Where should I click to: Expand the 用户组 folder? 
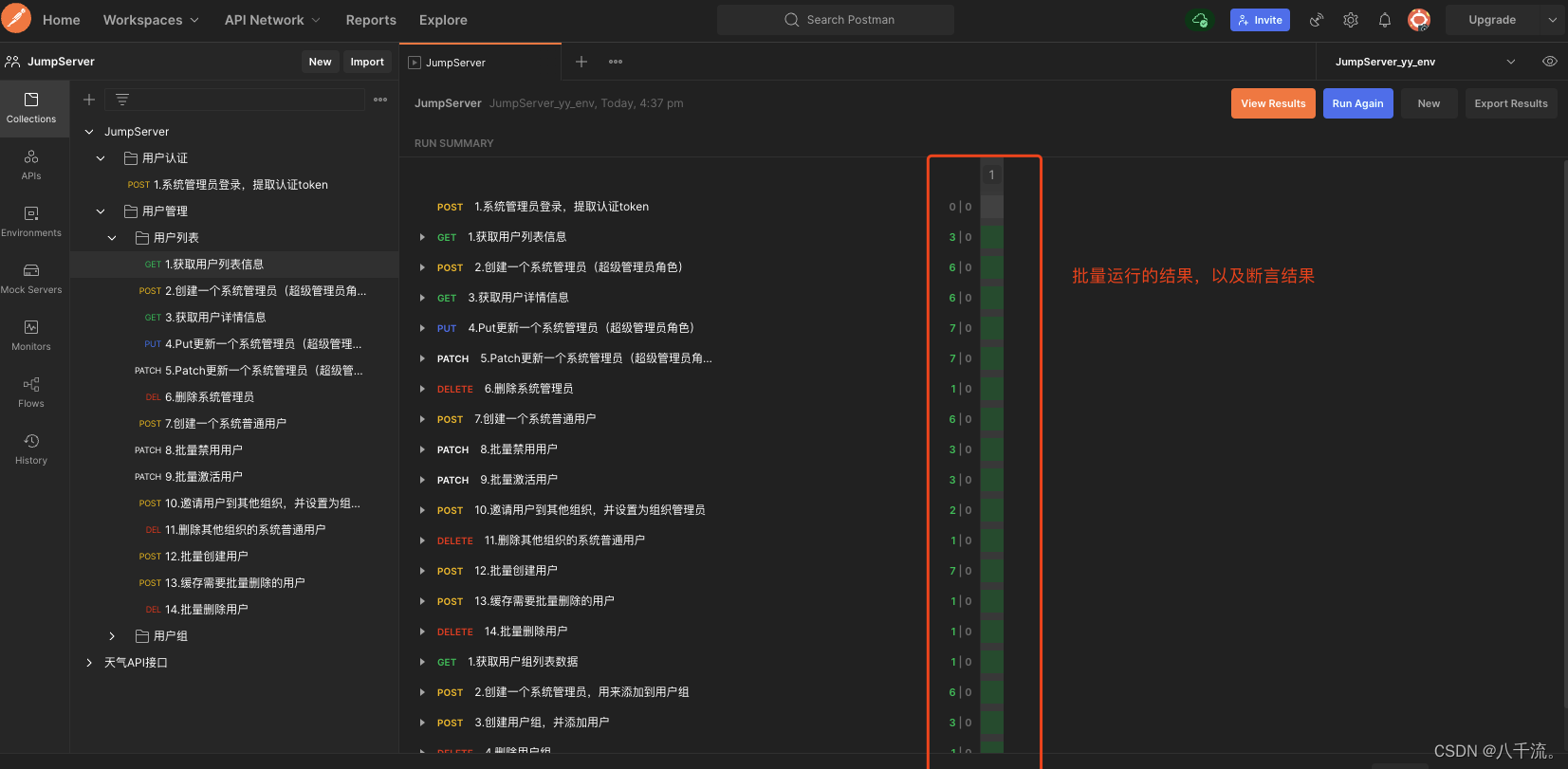pos(112,636)
